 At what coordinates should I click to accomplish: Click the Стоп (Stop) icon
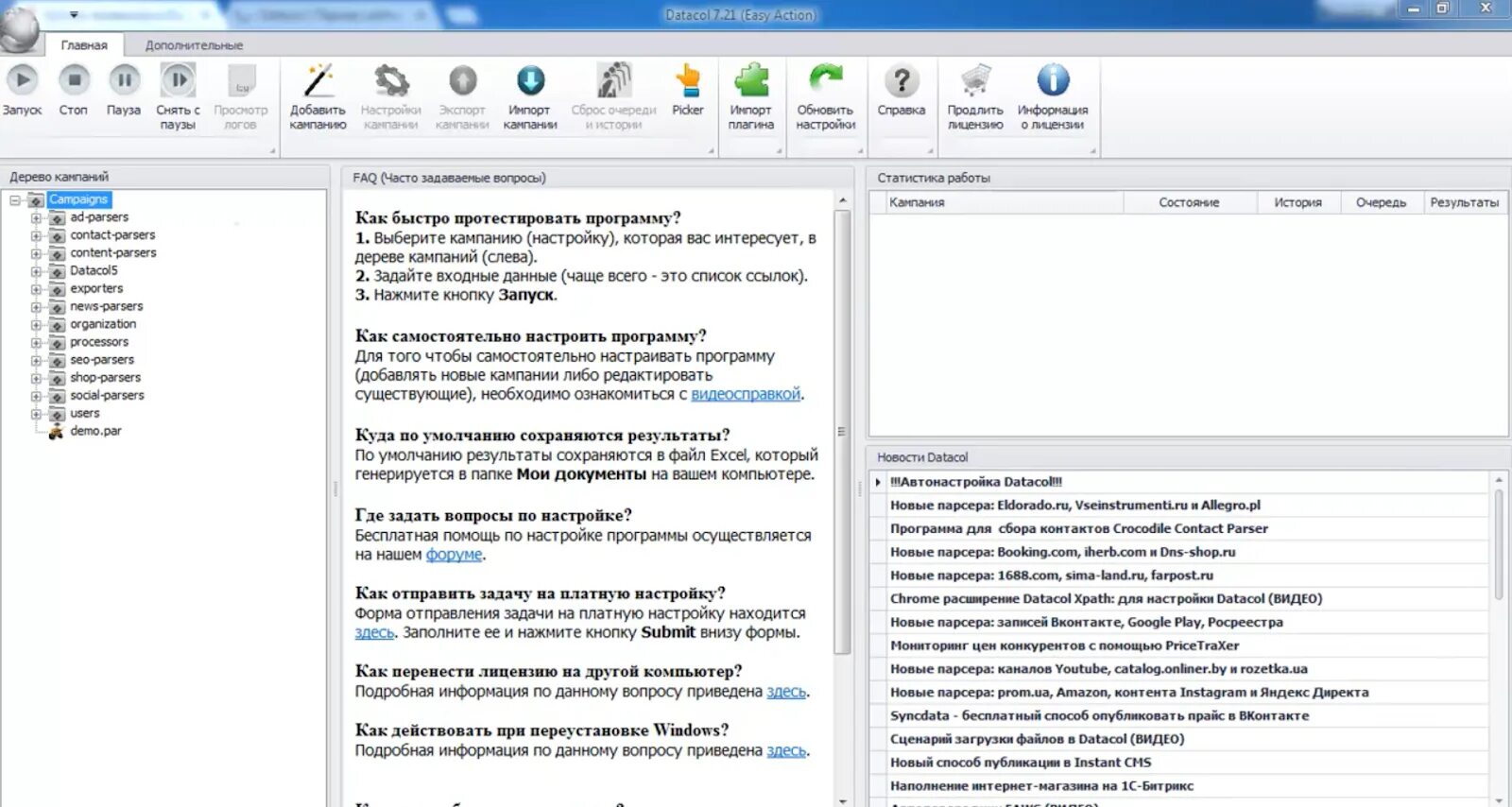tap(74, 80)
